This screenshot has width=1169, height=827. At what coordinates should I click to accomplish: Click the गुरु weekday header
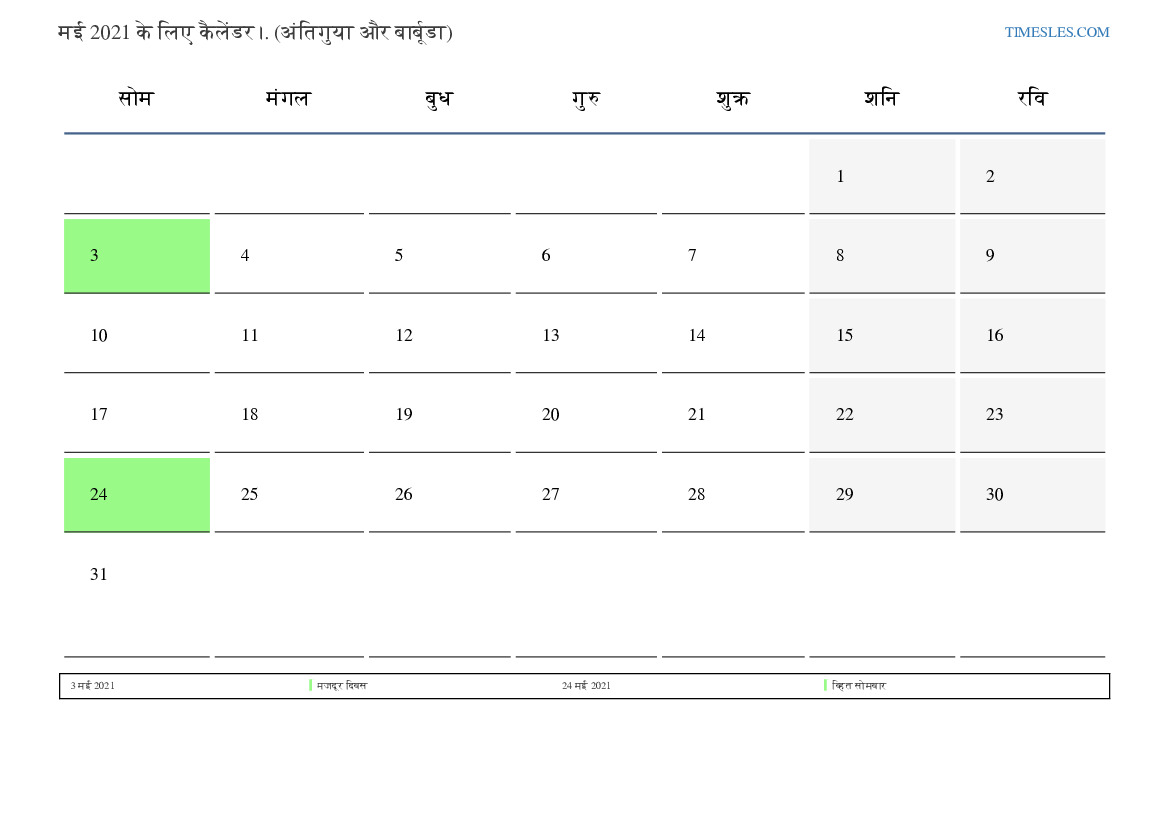coord(586,99)
